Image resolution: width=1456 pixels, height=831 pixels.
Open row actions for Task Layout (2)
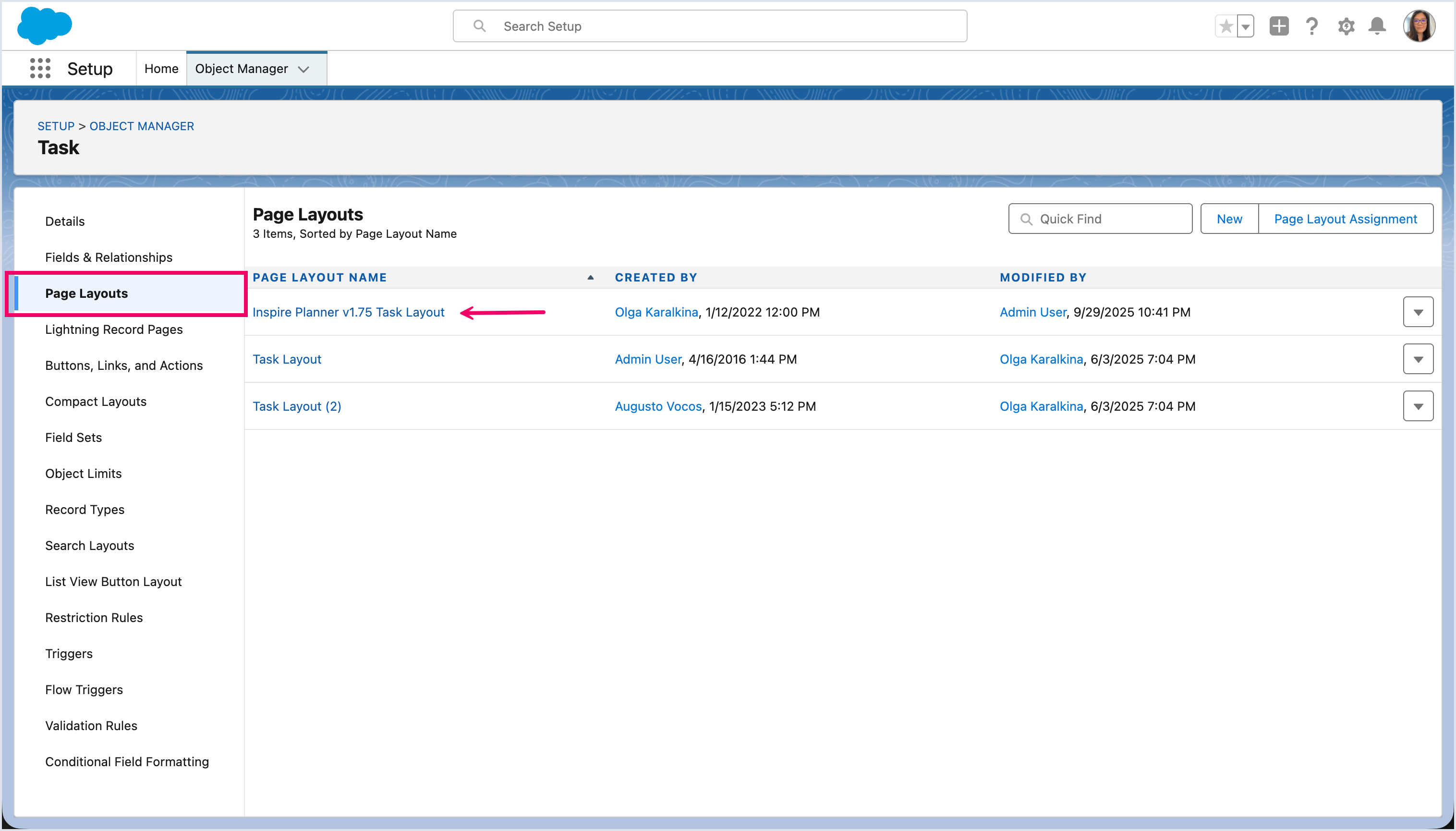pos(1418,406)
